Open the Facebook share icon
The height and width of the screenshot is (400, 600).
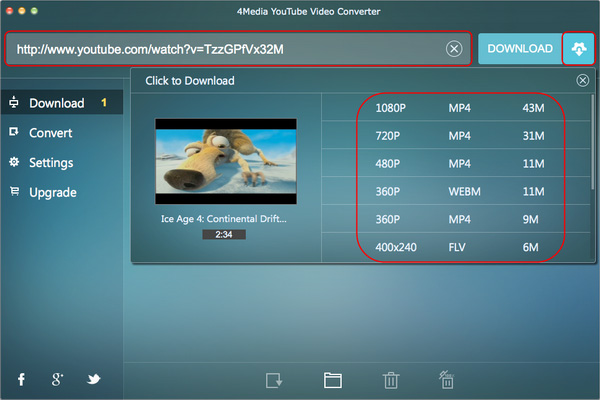(x=21, y=379)
